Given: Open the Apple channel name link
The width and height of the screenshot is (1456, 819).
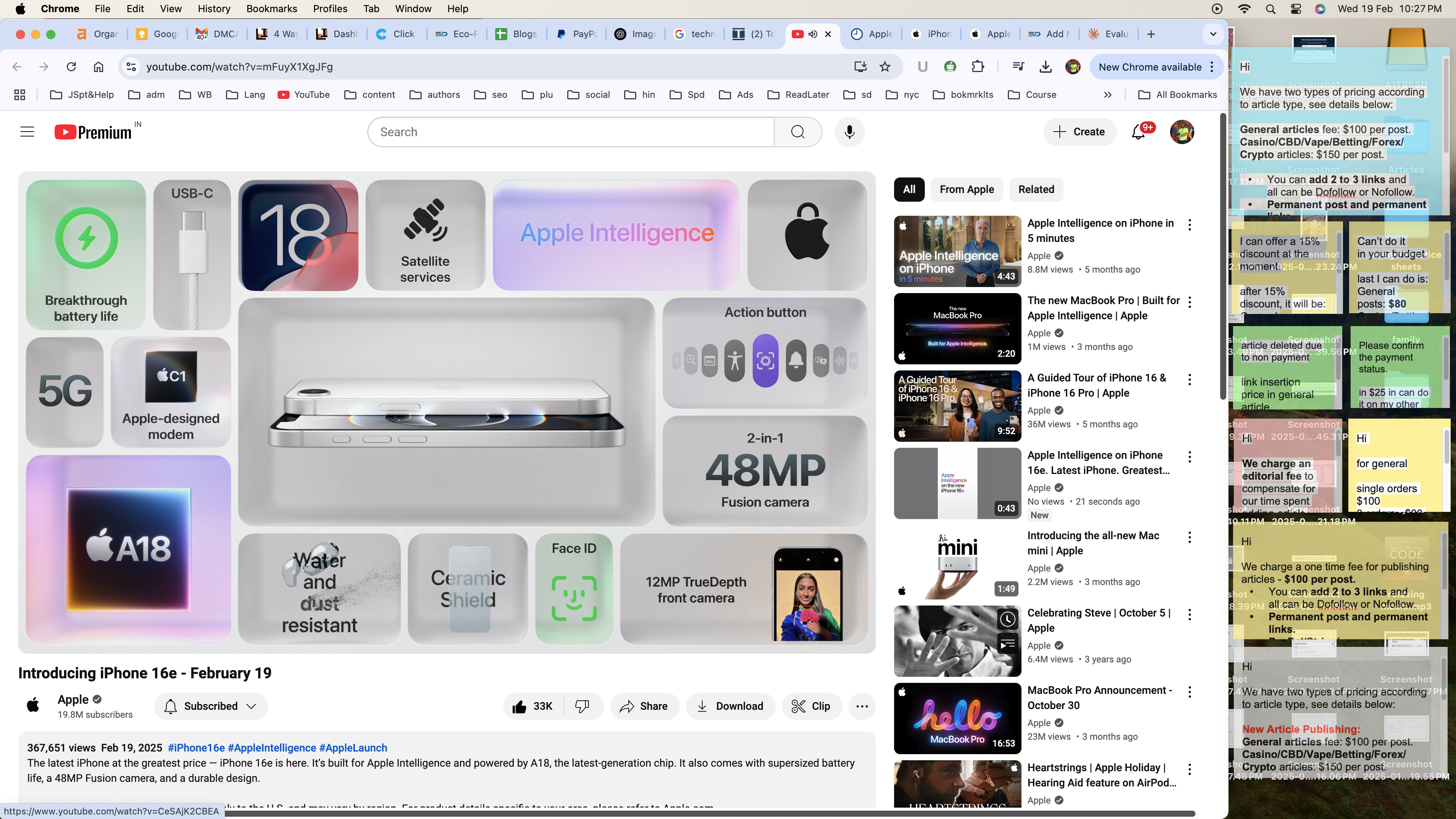Looking at the screenshot, I should click(73, 699).
